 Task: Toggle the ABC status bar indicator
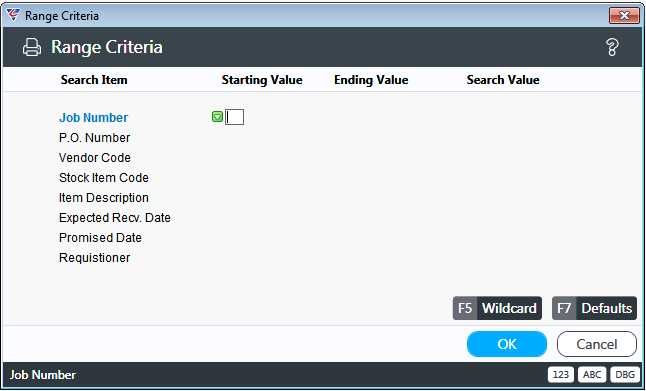tap(592, 375)
